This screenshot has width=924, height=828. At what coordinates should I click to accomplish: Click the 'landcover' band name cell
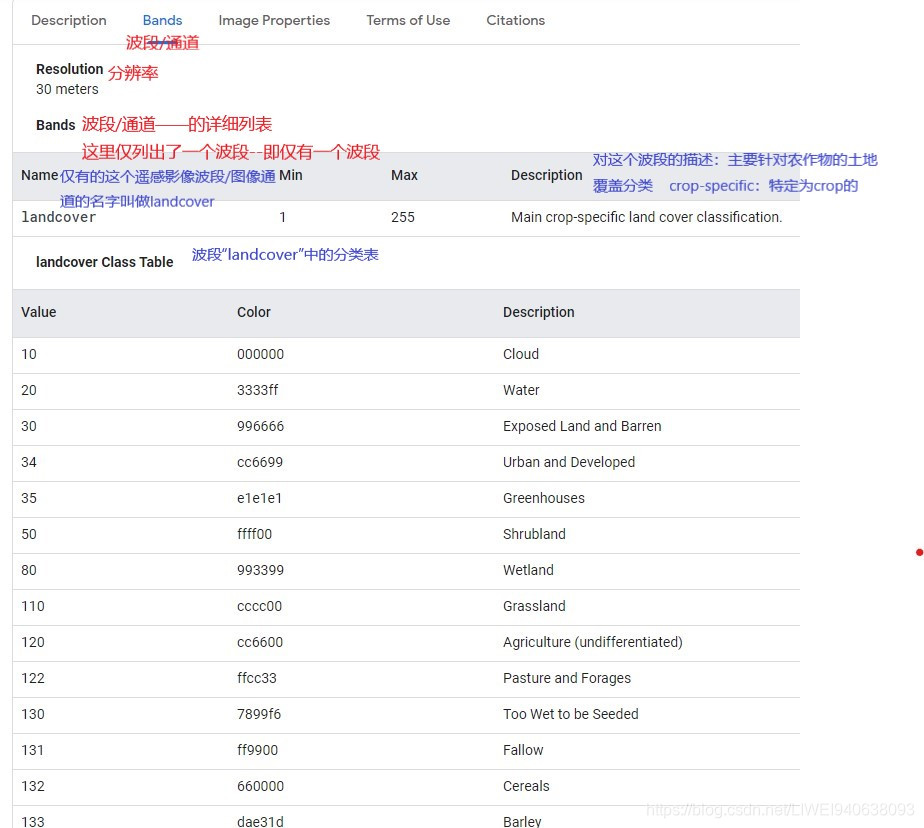pyautogui.click(x=58, y=217)
